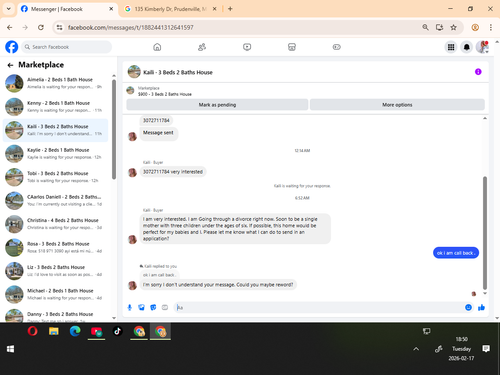Click Mark as pending button
Image resolution: width=500 pixels, height=375 pixels.
(x=217, y=105)
